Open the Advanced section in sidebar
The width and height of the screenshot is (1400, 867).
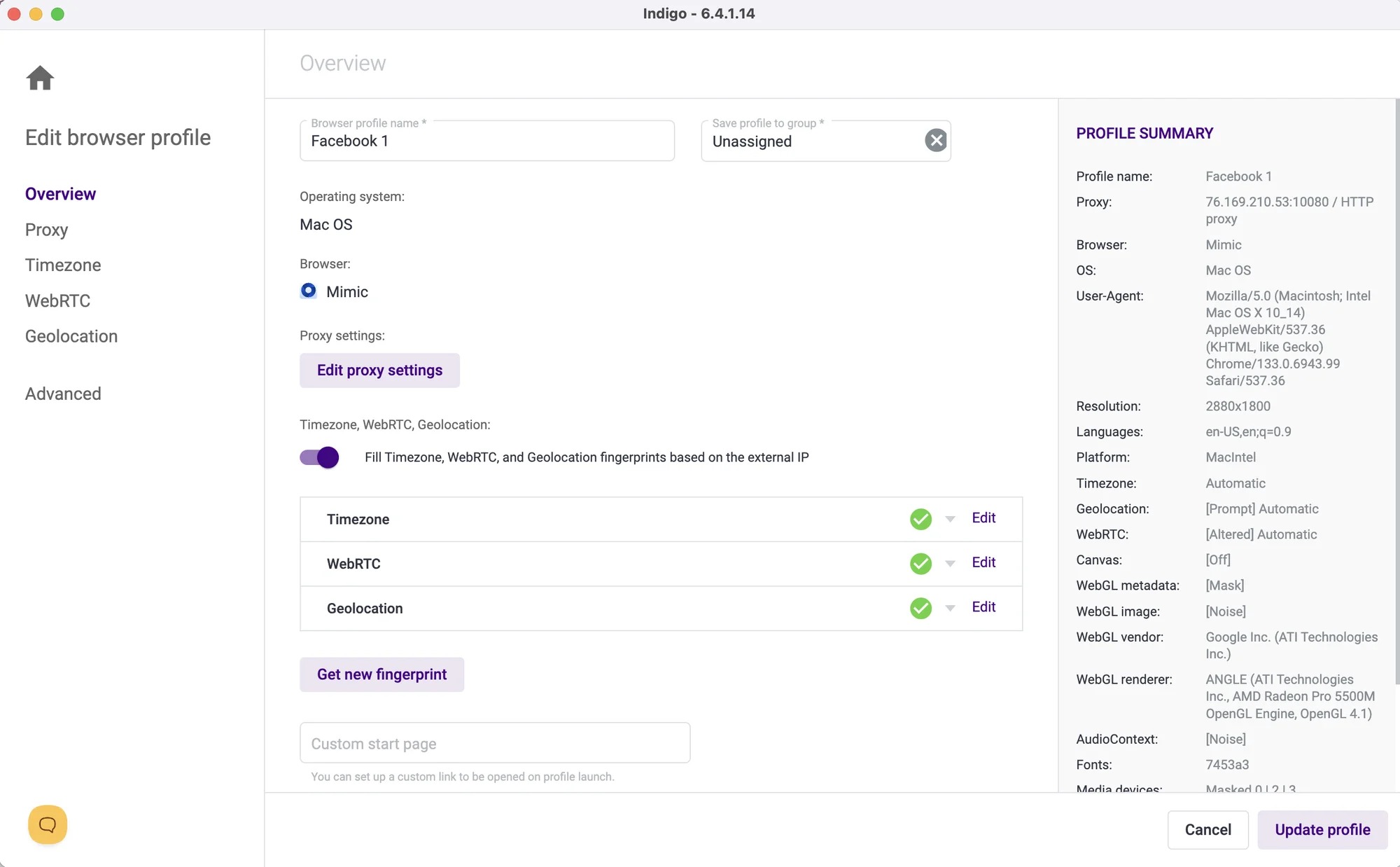click(63, 394)
